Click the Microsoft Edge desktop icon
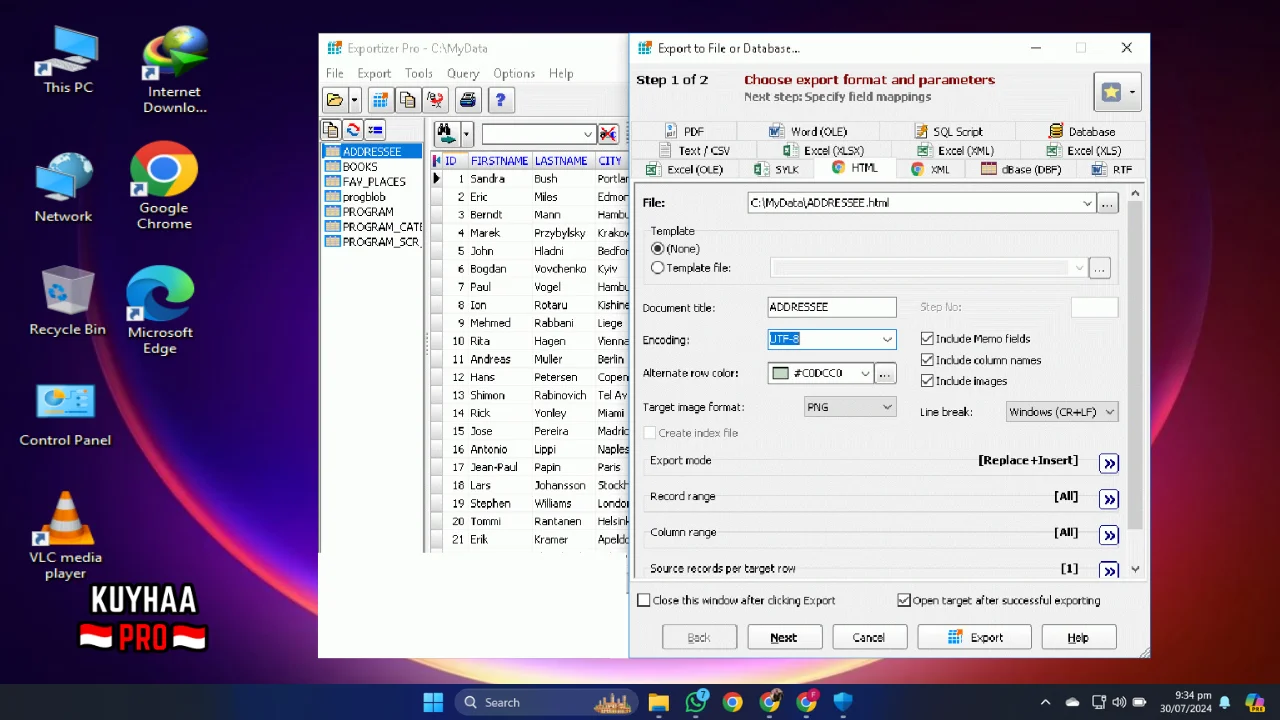Viewport: 1280px width, 720px height. (160, 310)
